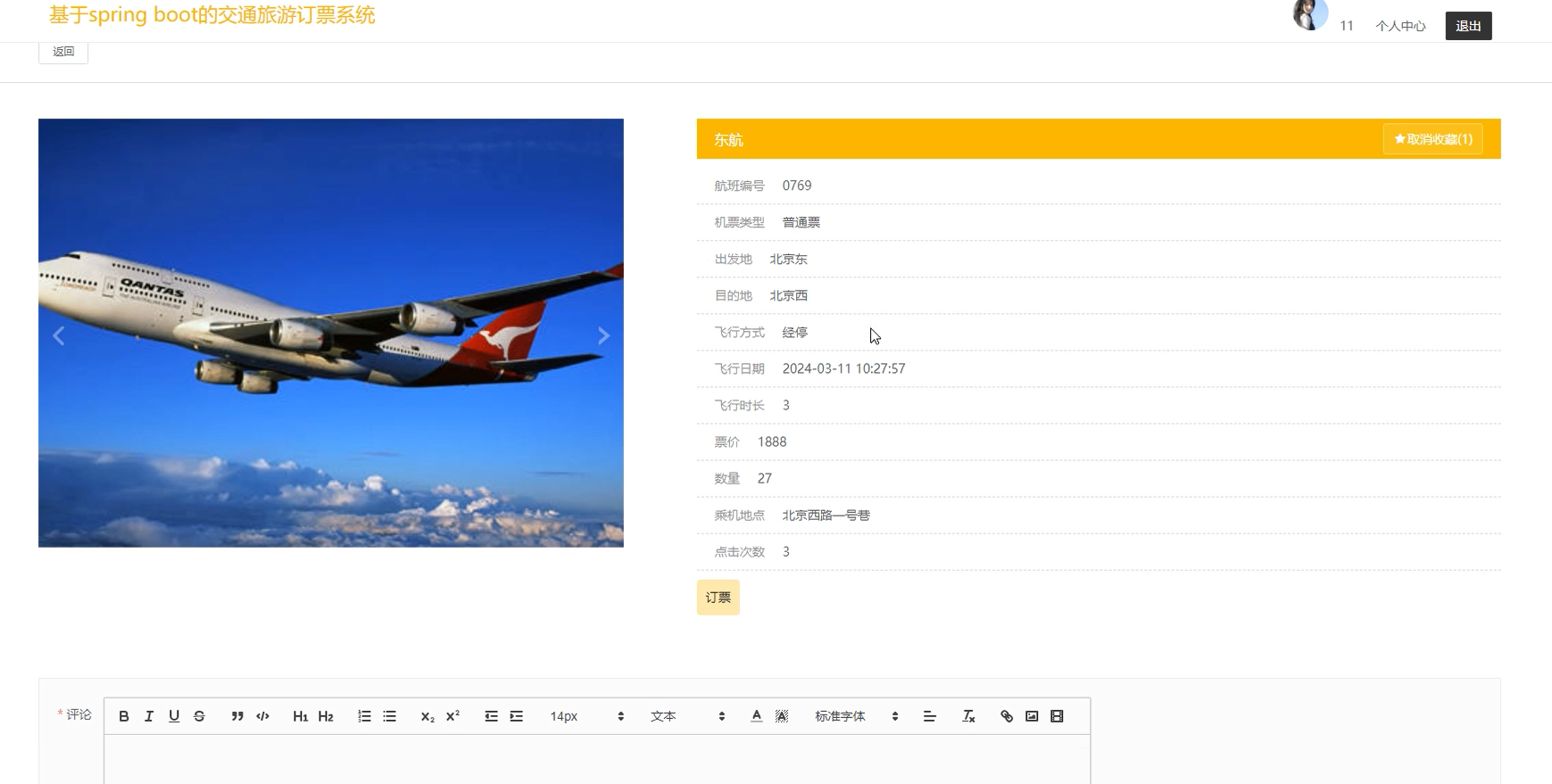
Task: Click the ticket price value 1888
Action: [x=772, y=442]
